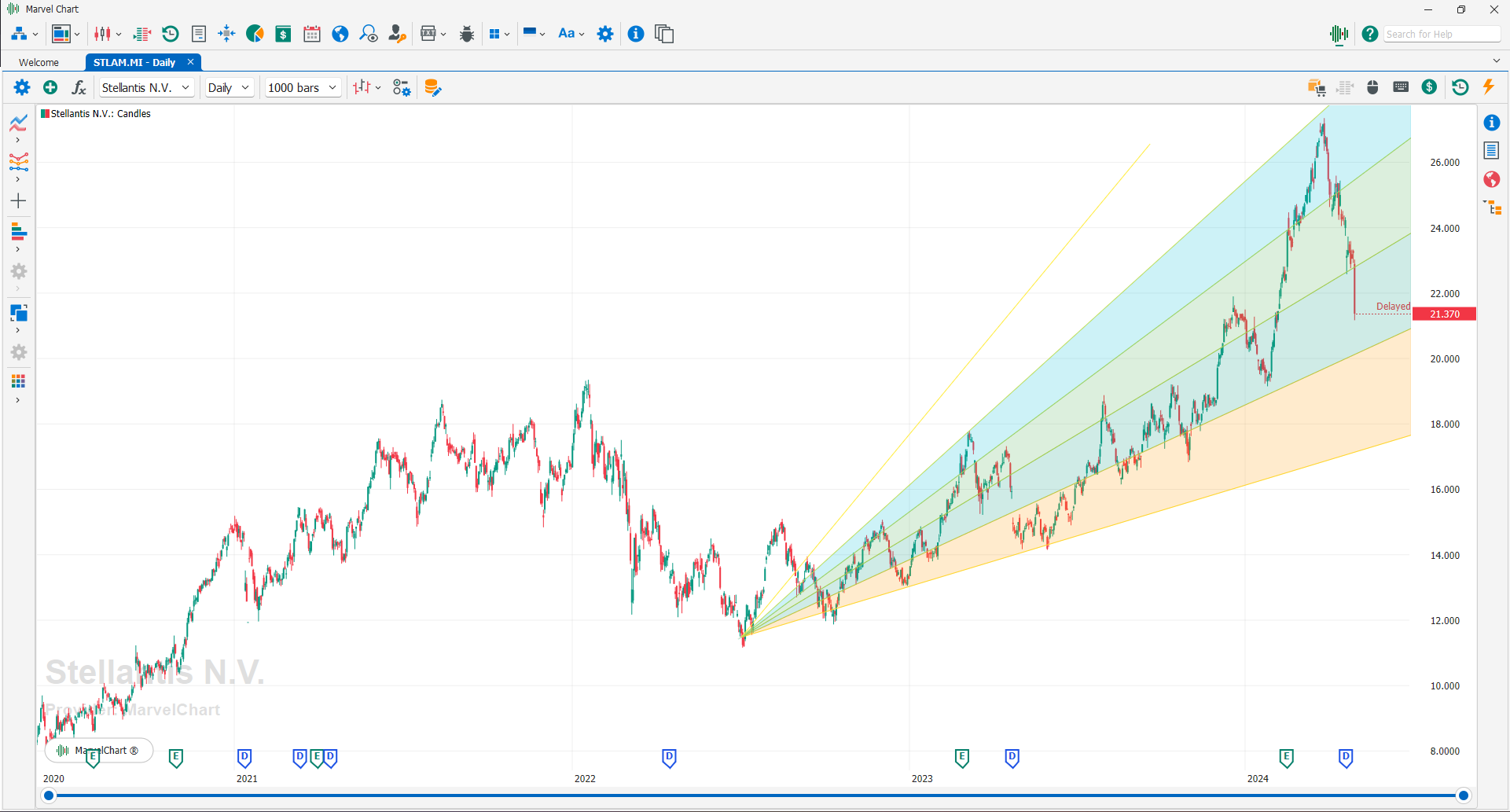Click the history clock icon in main toolbar
Image resolution: width=1510 pixels, height=812 pixels.
click(171, 34)
